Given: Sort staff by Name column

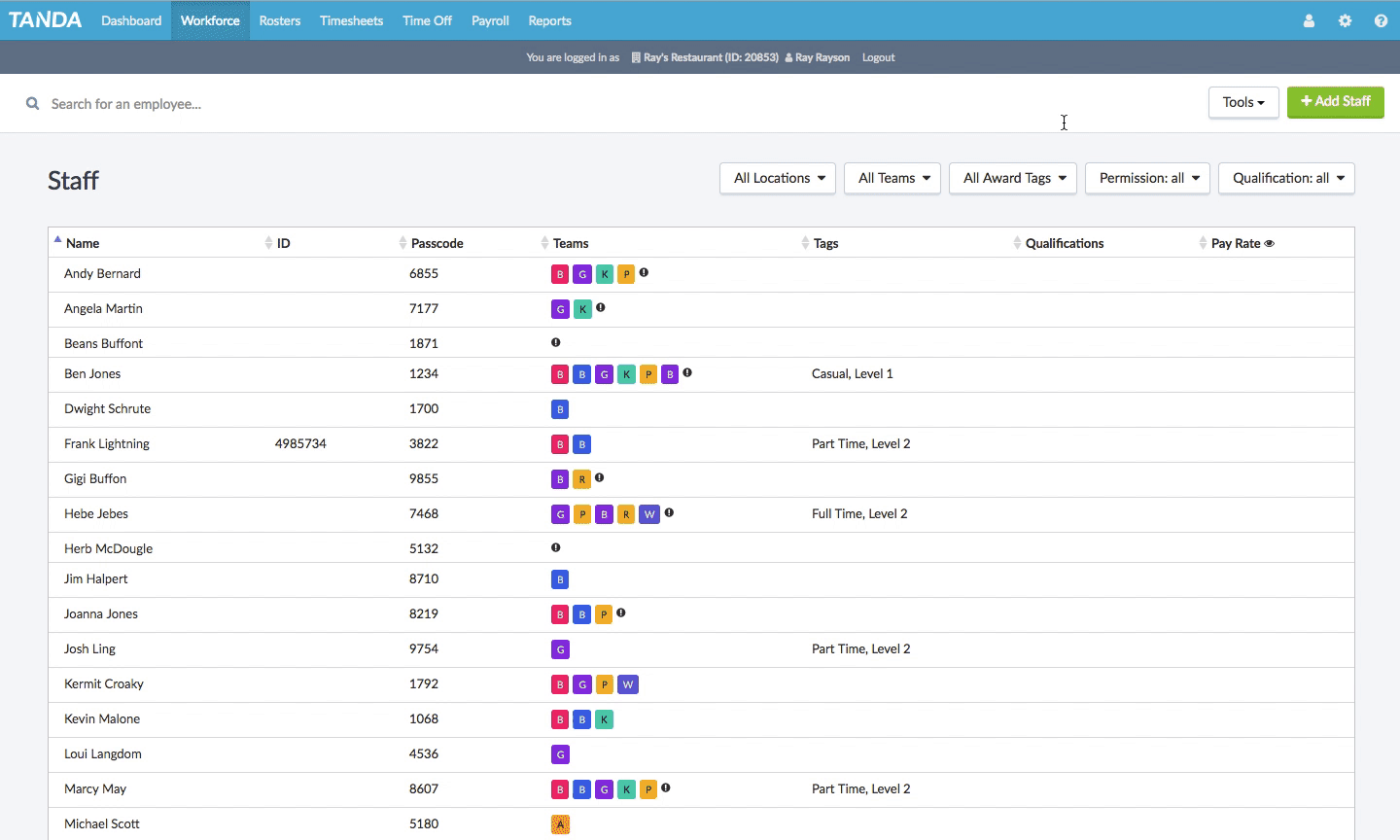Looking at the screenshot, I should tap(83, 243).
